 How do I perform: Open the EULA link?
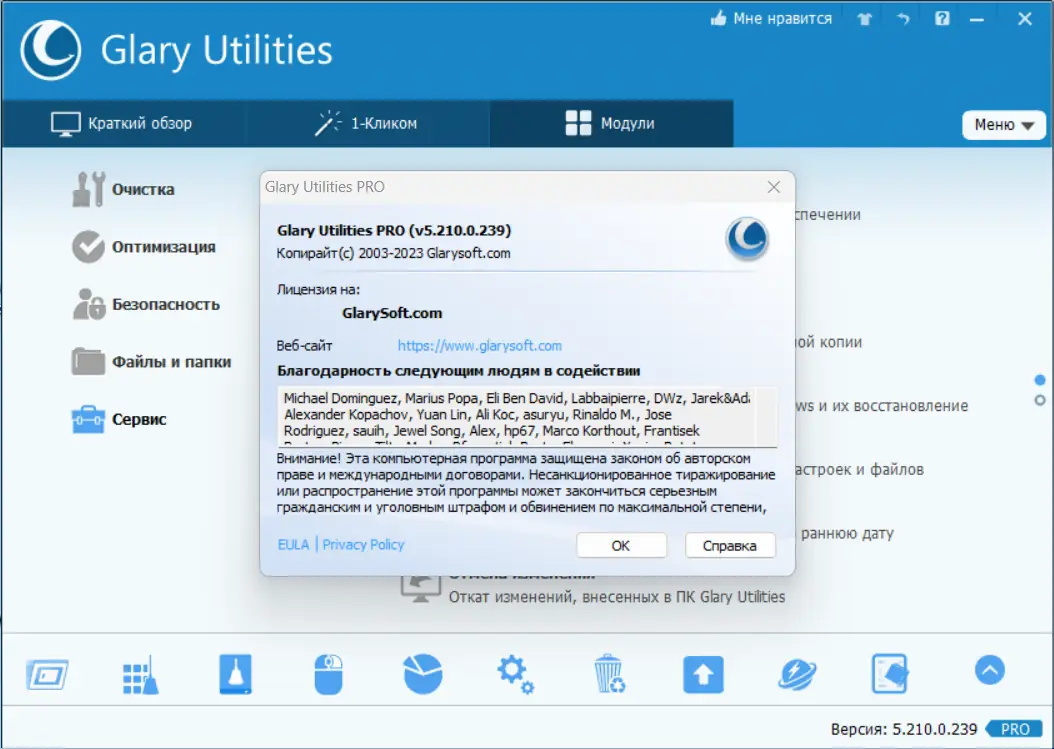(290, 544)
